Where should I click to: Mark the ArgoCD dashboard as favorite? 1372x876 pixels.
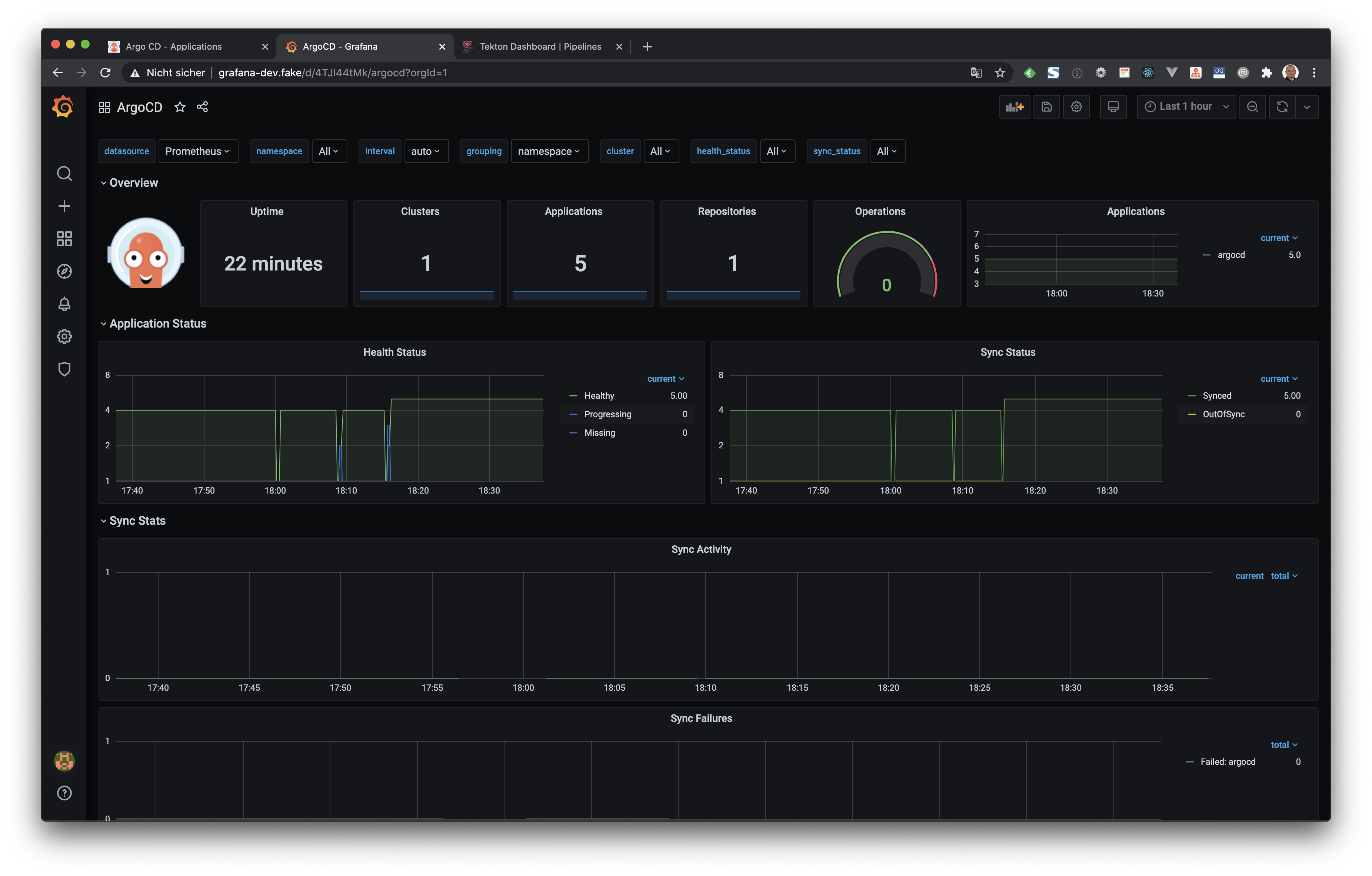click(x=180, y=107)
